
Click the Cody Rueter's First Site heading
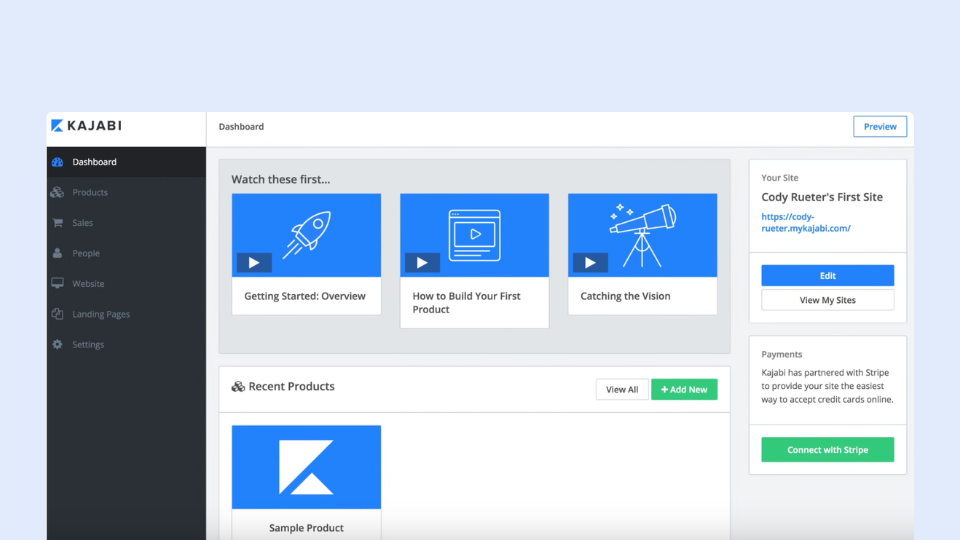tap(822, 197)
